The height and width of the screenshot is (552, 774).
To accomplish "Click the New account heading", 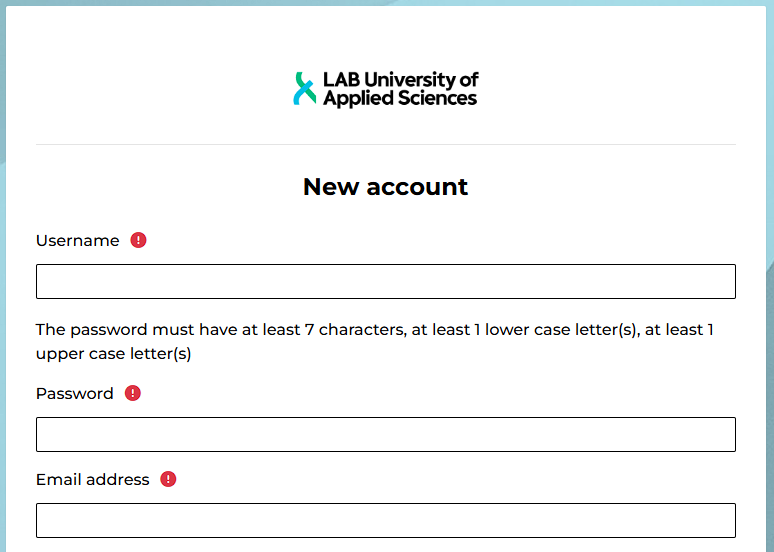I will [385, 187].
